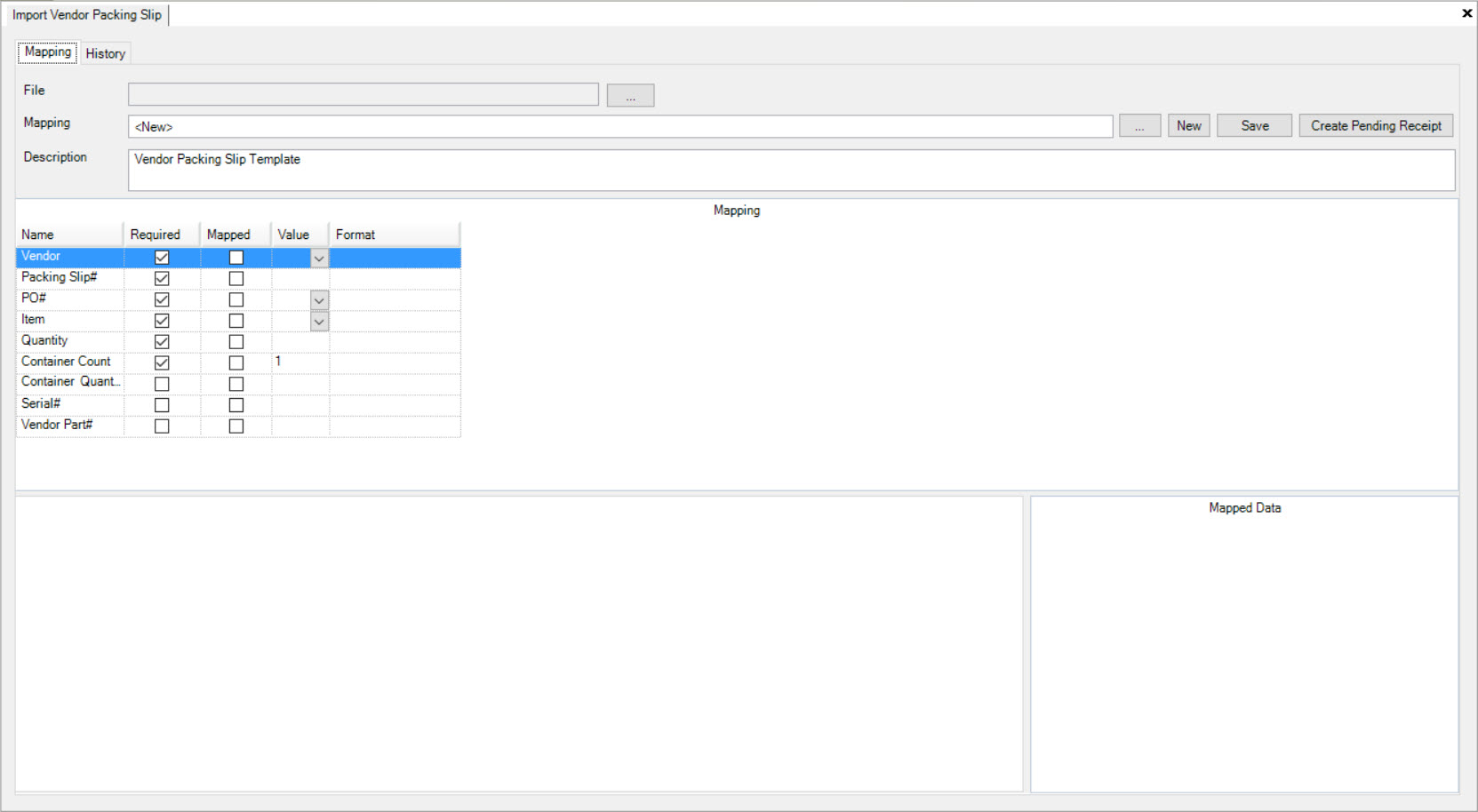Click the Format column header
Image resolution: width=1478 pixels, height=812 pixels.
tap(395, 235)
